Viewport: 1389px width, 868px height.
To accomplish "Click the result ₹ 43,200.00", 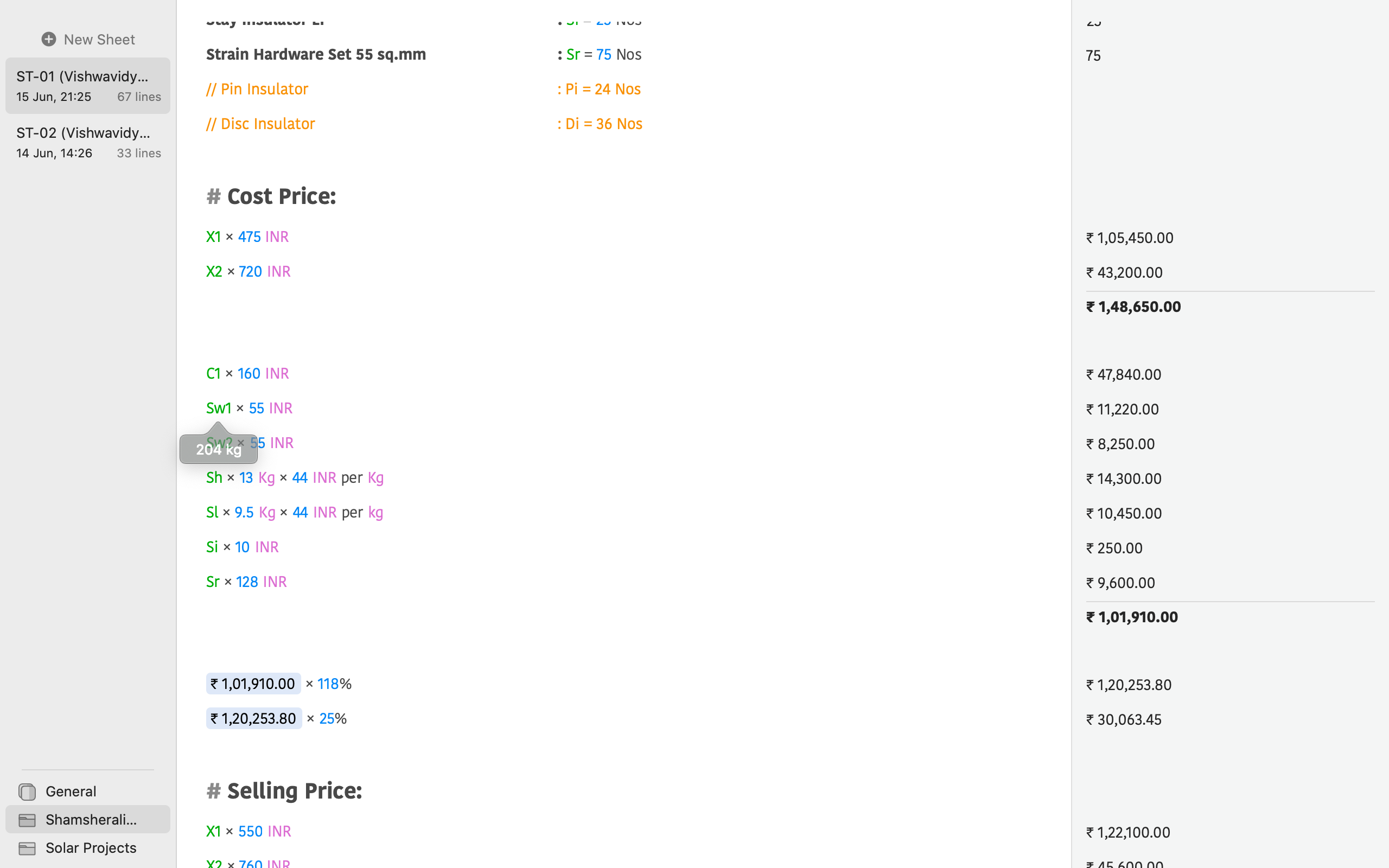I will click(1124, 272).
